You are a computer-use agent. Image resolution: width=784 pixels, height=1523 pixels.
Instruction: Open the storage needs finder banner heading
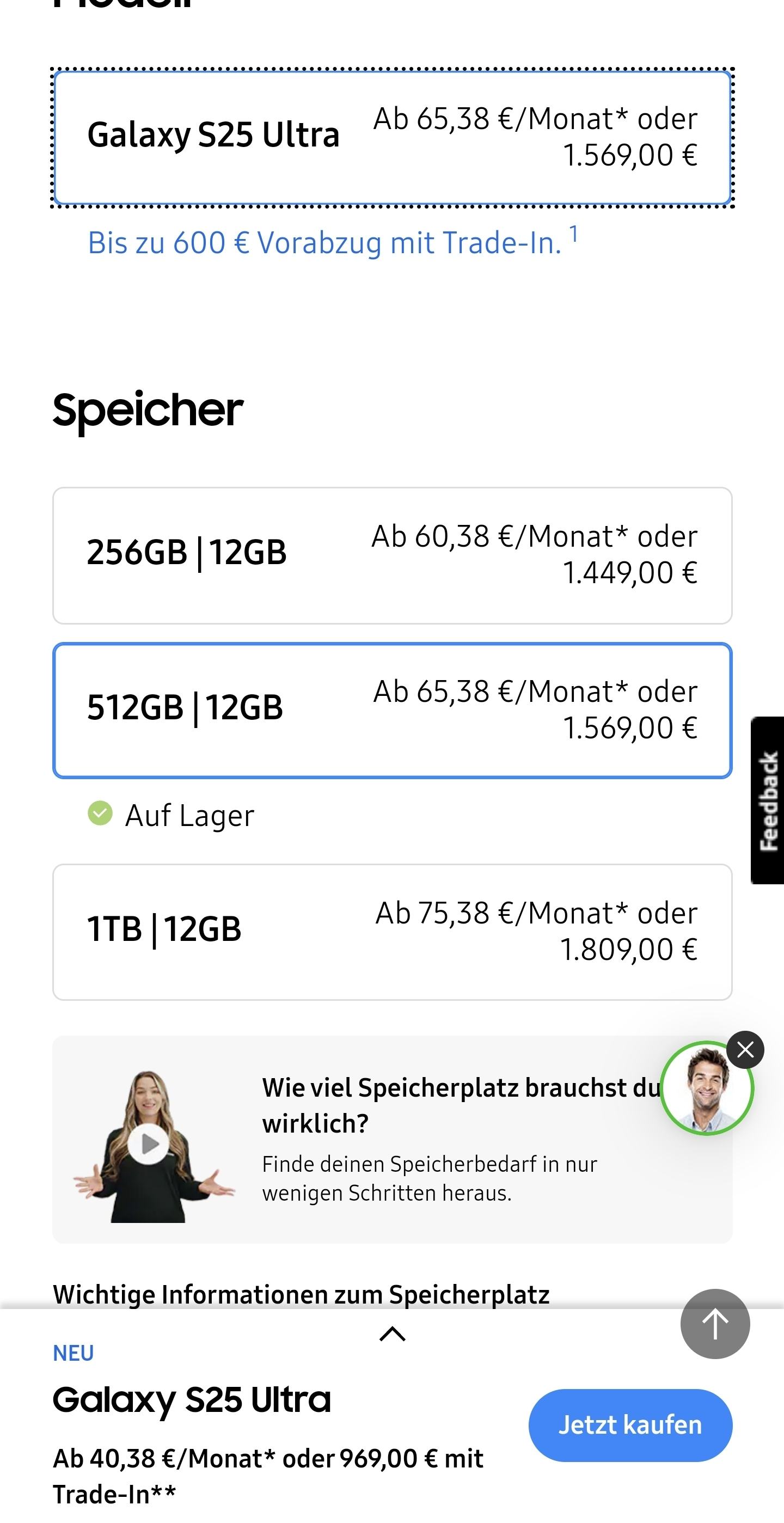(461, 1104)
